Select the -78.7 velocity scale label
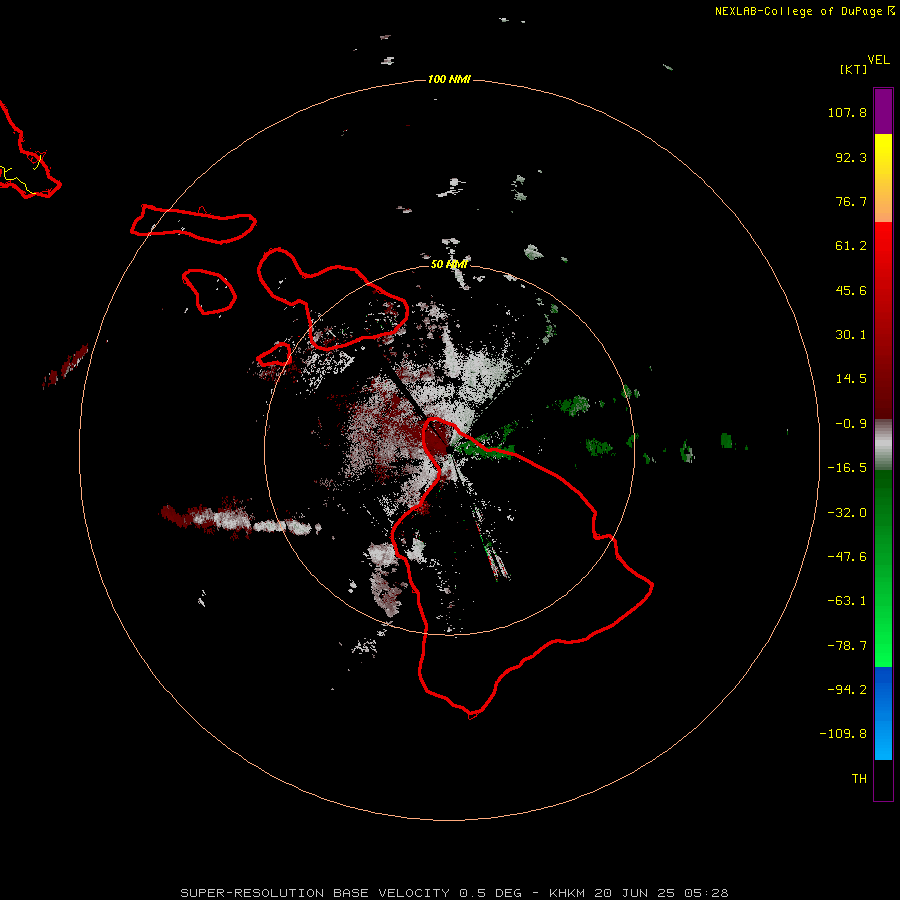Screen dimensions: 900x900 (x=847, y=646)
